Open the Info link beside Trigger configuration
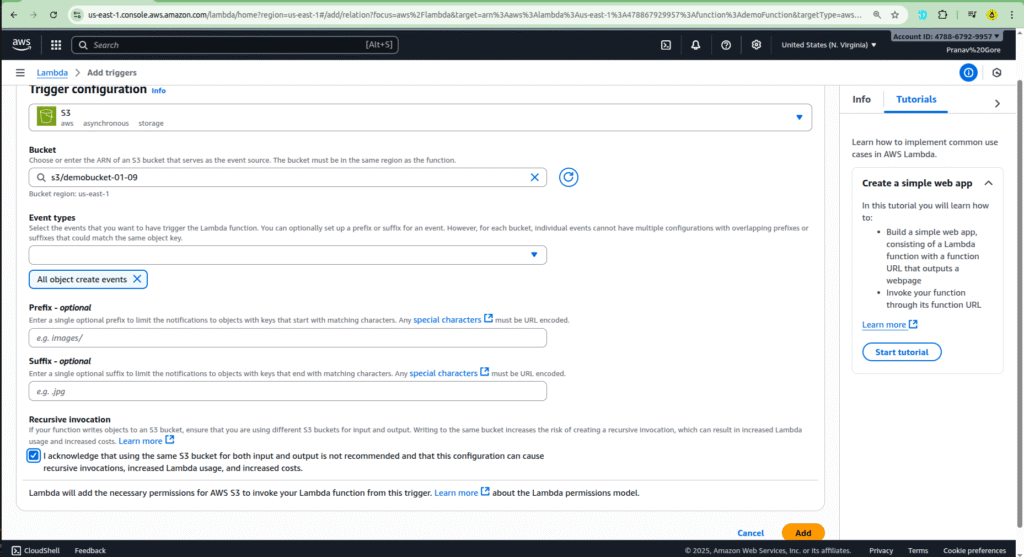The height and width of the screenshot is (557, 1024). click(159, 91)
